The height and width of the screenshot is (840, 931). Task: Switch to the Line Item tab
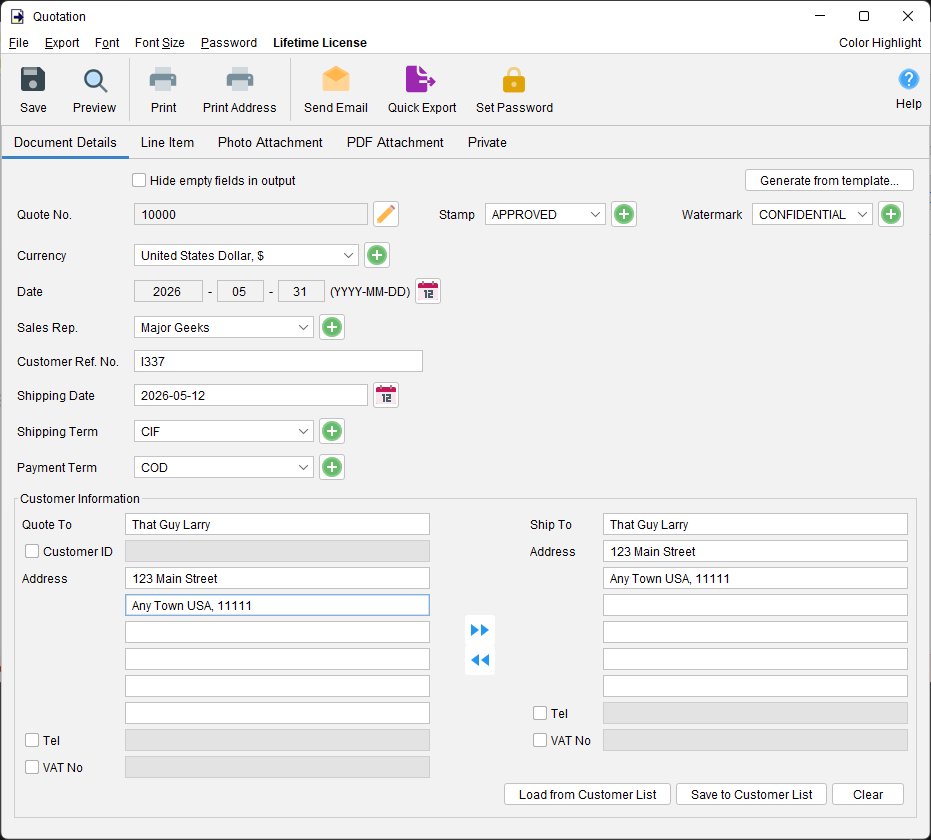[167, 142]
